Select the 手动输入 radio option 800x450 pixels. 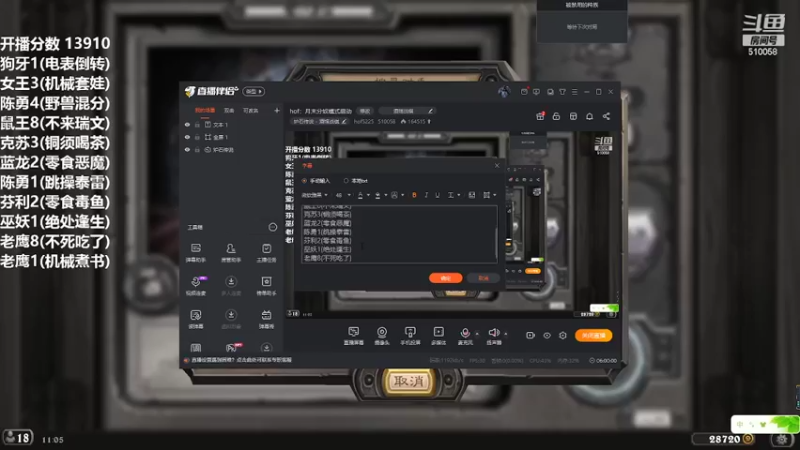pyautogui.click(x=304, y=181)
